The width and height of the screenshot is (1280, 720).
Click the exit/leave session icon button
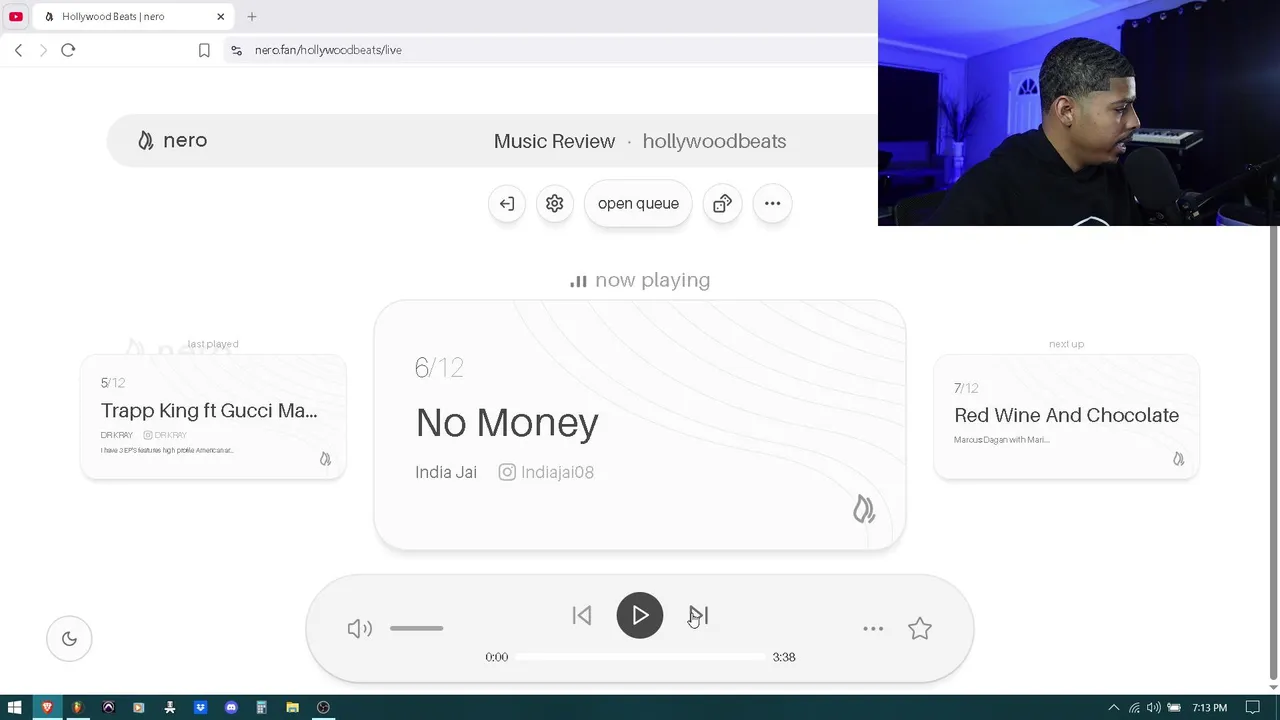(507, 204)
